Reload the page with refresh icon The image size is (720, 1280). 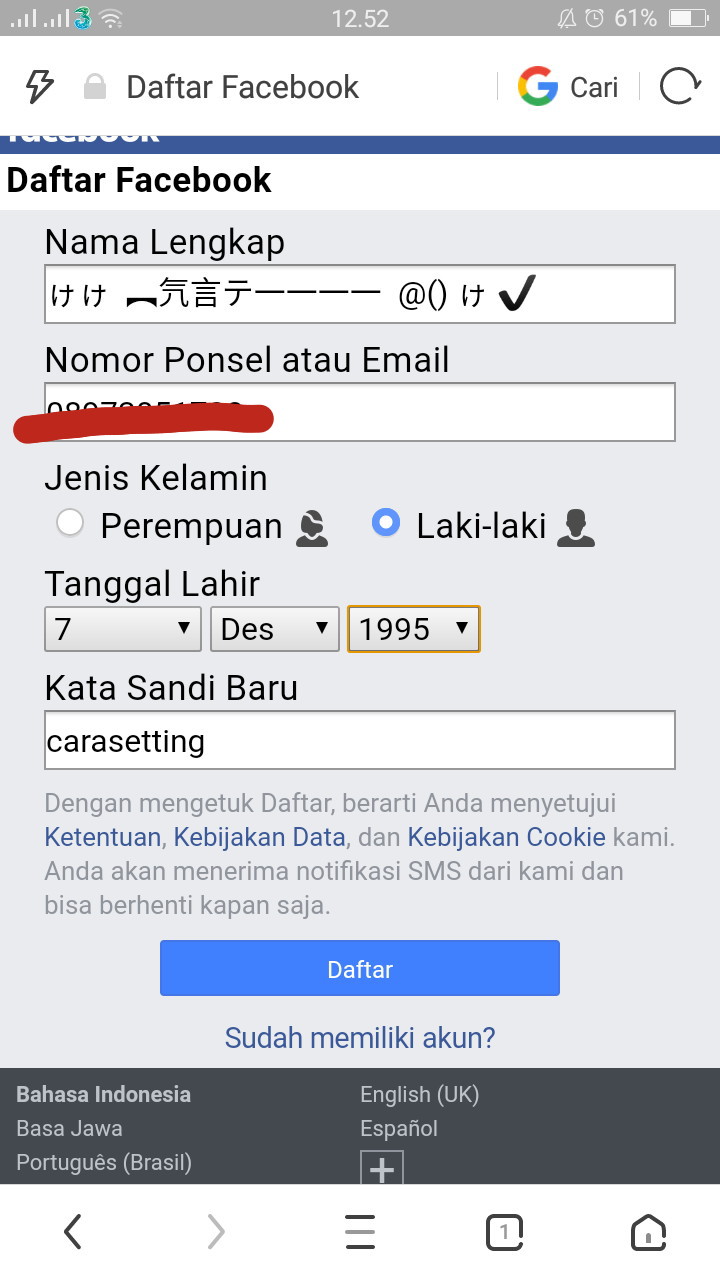[680, 87]
